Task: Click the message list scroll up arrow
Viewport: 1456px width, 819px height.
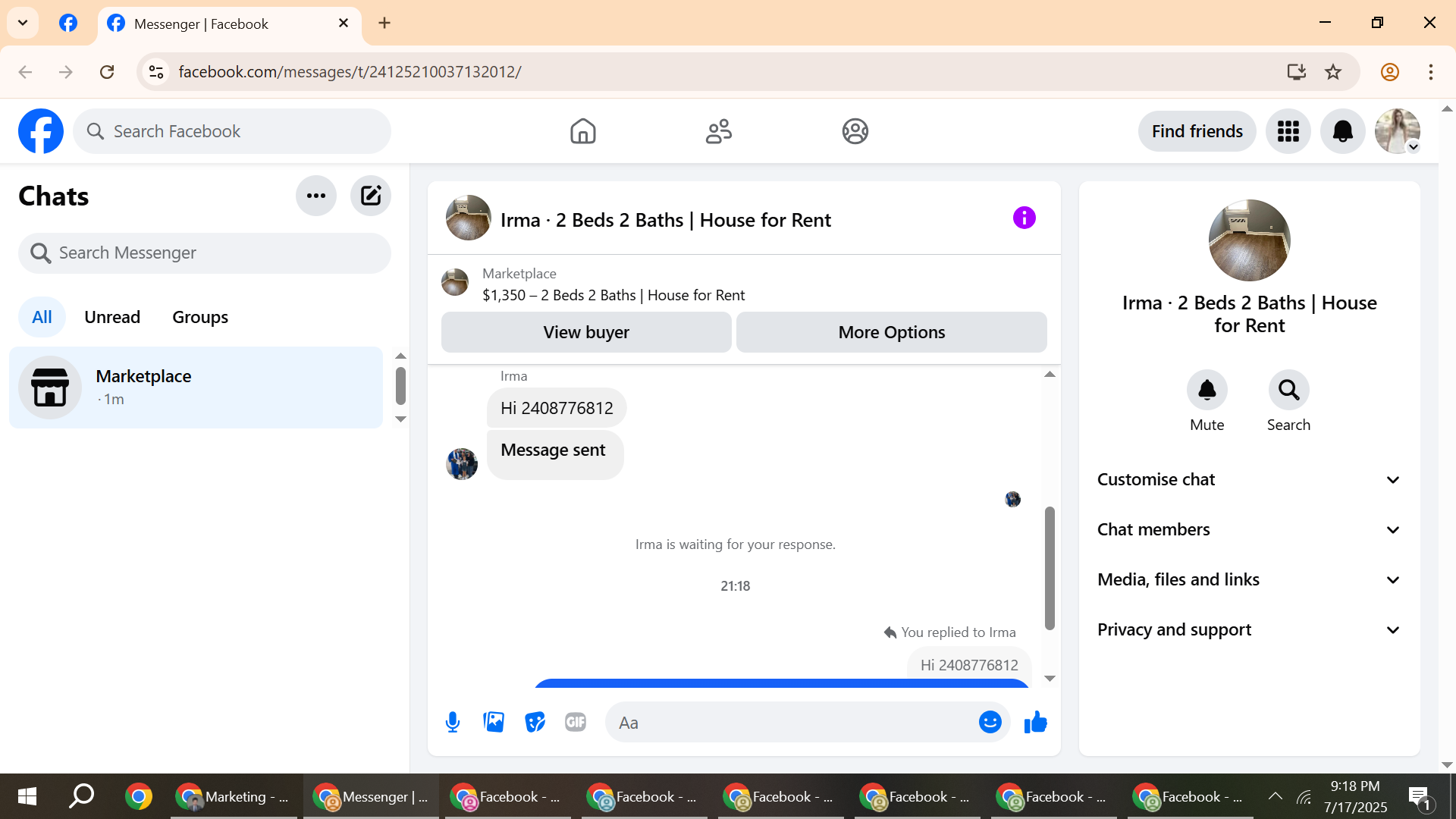Action: point(1050,375)
